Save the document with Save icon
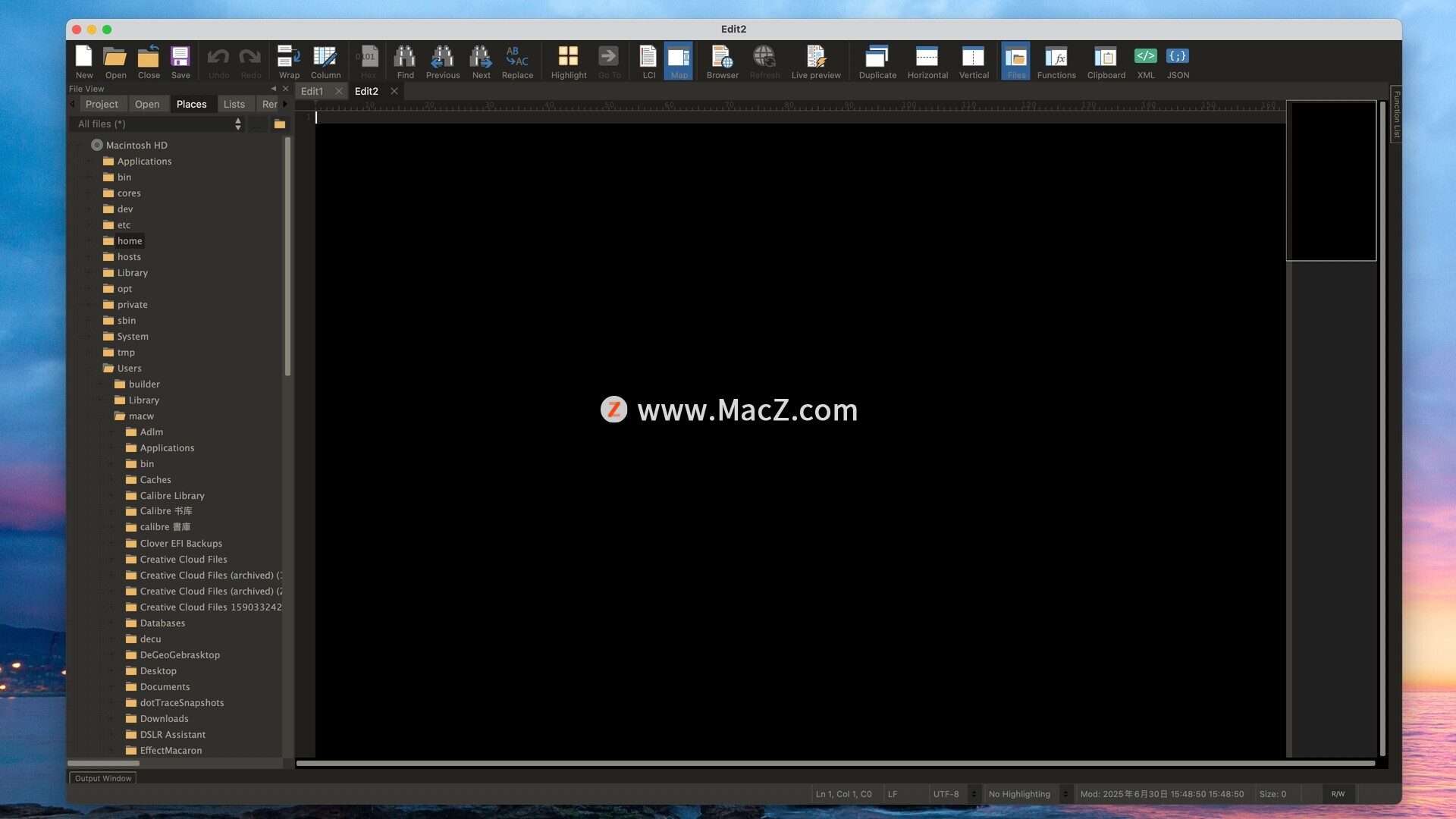This screenshot has width=1456, height=819. [180, 61]
